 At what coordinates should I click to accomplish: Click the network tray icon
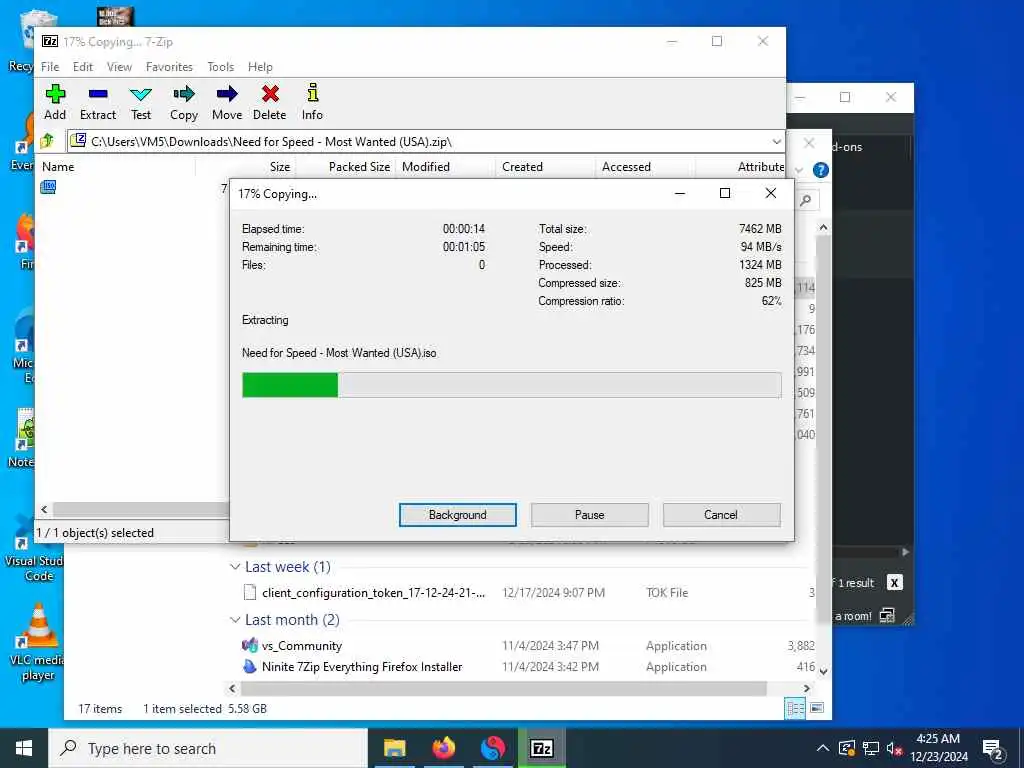click(871, 748)
